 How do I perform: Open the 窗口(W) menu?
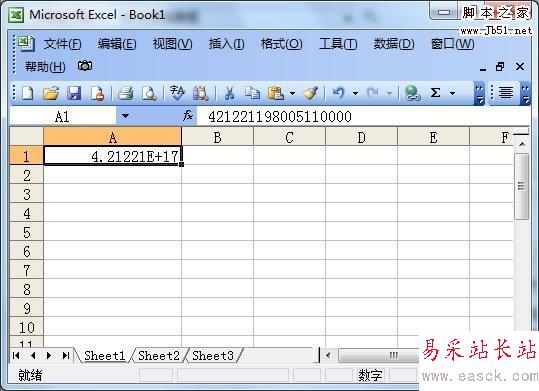pos(452,44)
